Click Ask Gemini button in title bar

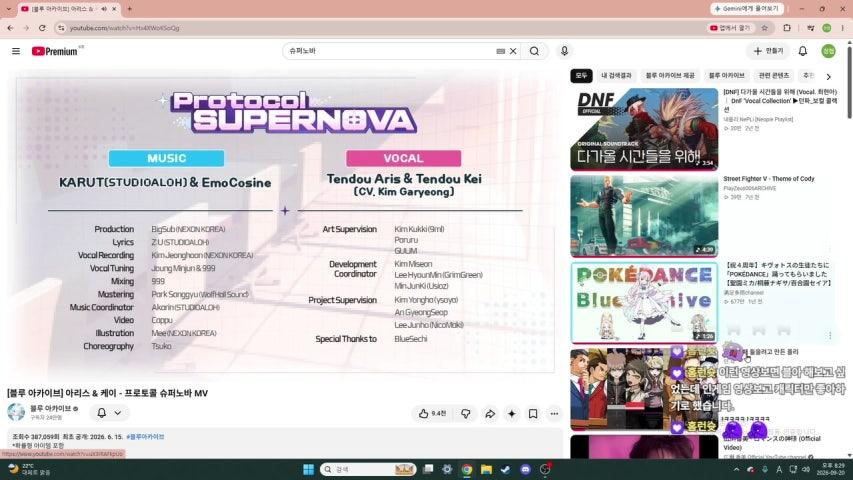click(747, 9)
